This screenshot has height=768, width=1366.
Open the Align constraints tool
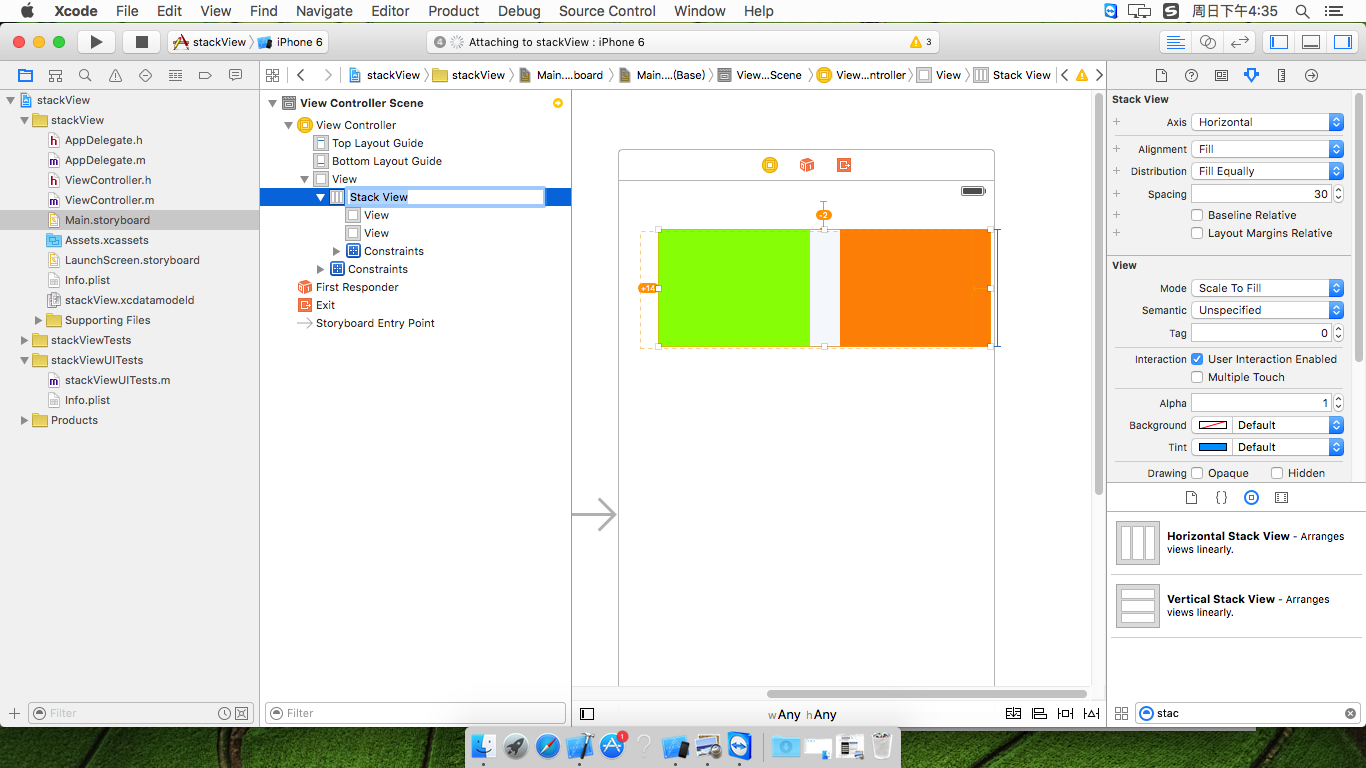(x=1039, y=714)
